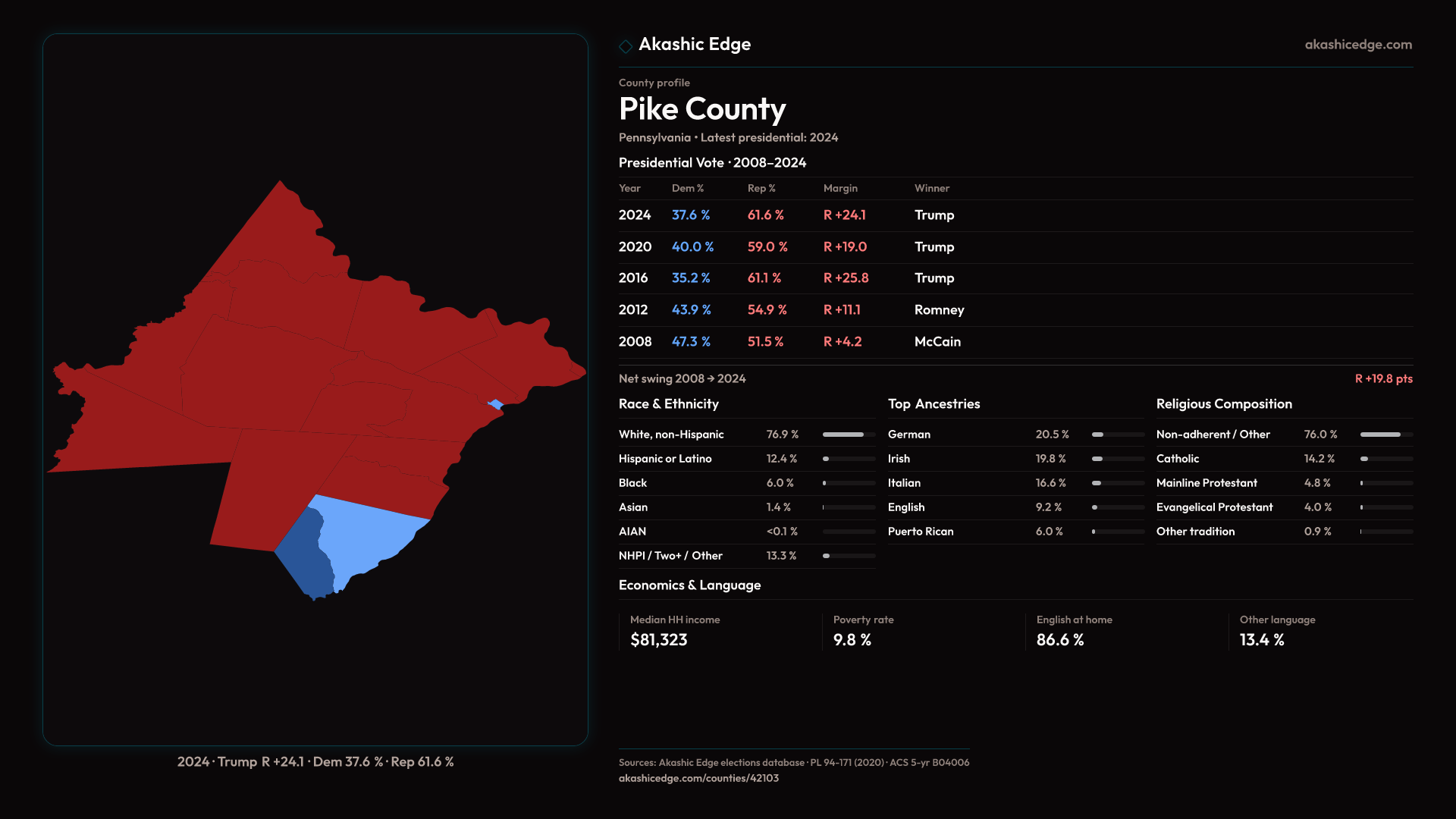The height and width of the screenshot is (819, 1456).
Task: Open the akashicedge.com link at top right
Action: tap(1357, 45)
